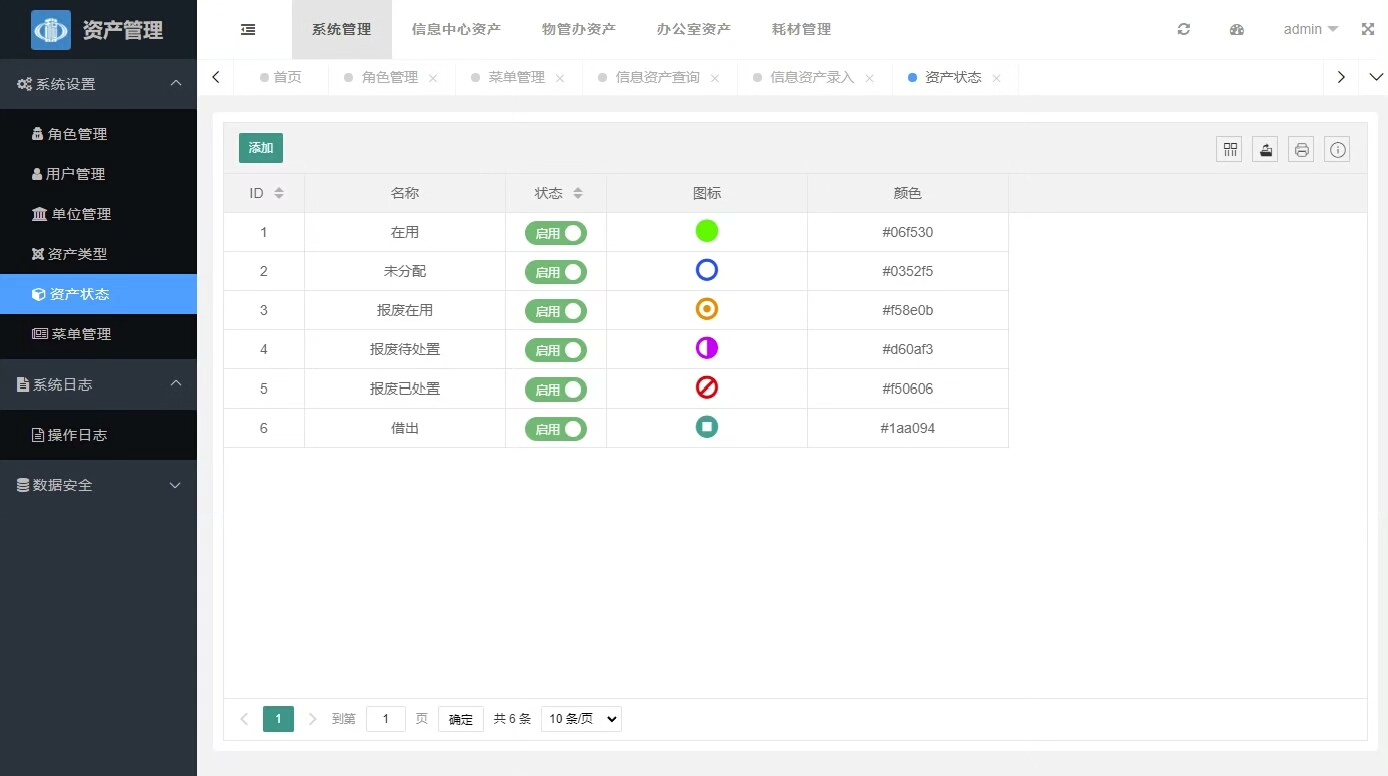Click the print icon in table toolbar
The width and height of the screenshot is (1388, 776).
pyautogui.click(x=1301, y=150)
